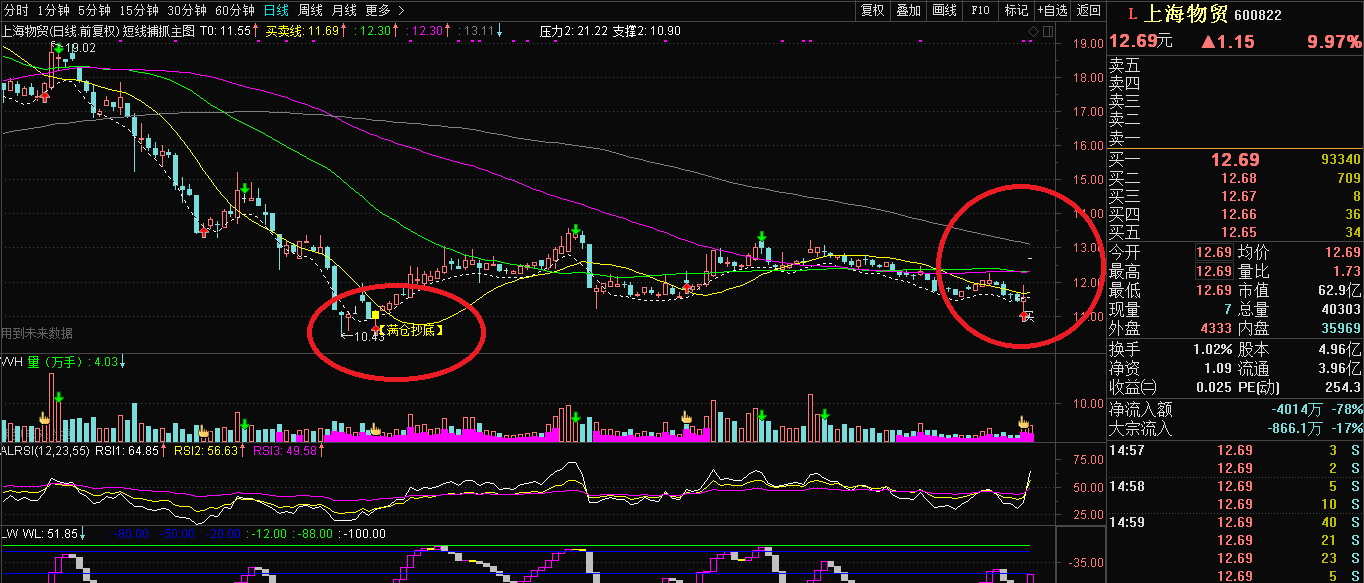Expand the 更多 periods menu
The width and height of the screenshot is (1364, 583).
(384, 10)
